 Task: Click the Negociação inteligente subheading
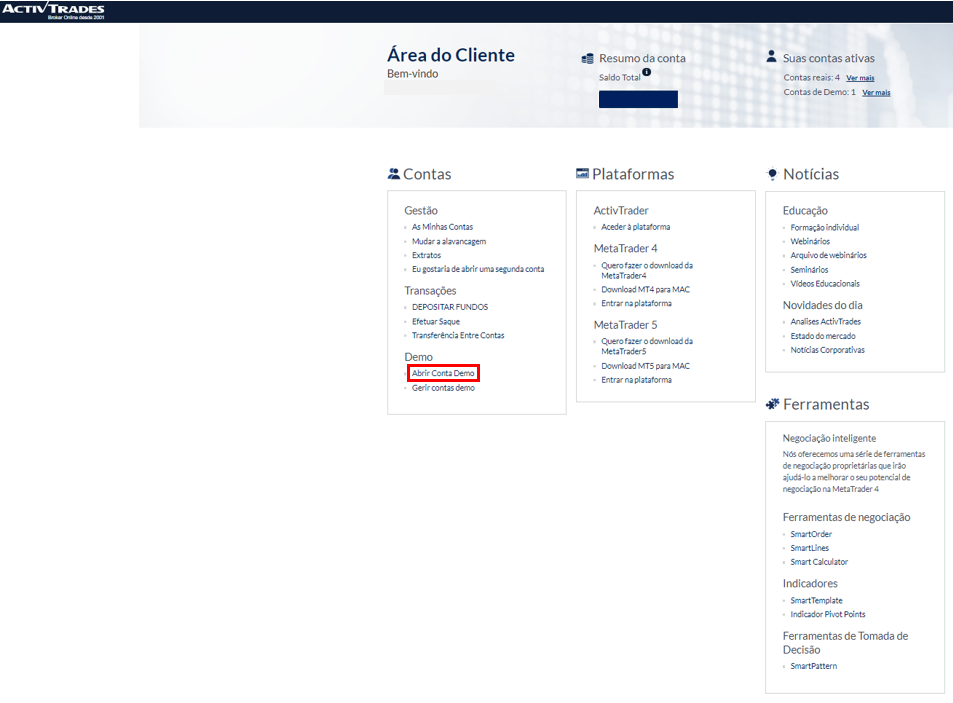(x=830, y=439)
